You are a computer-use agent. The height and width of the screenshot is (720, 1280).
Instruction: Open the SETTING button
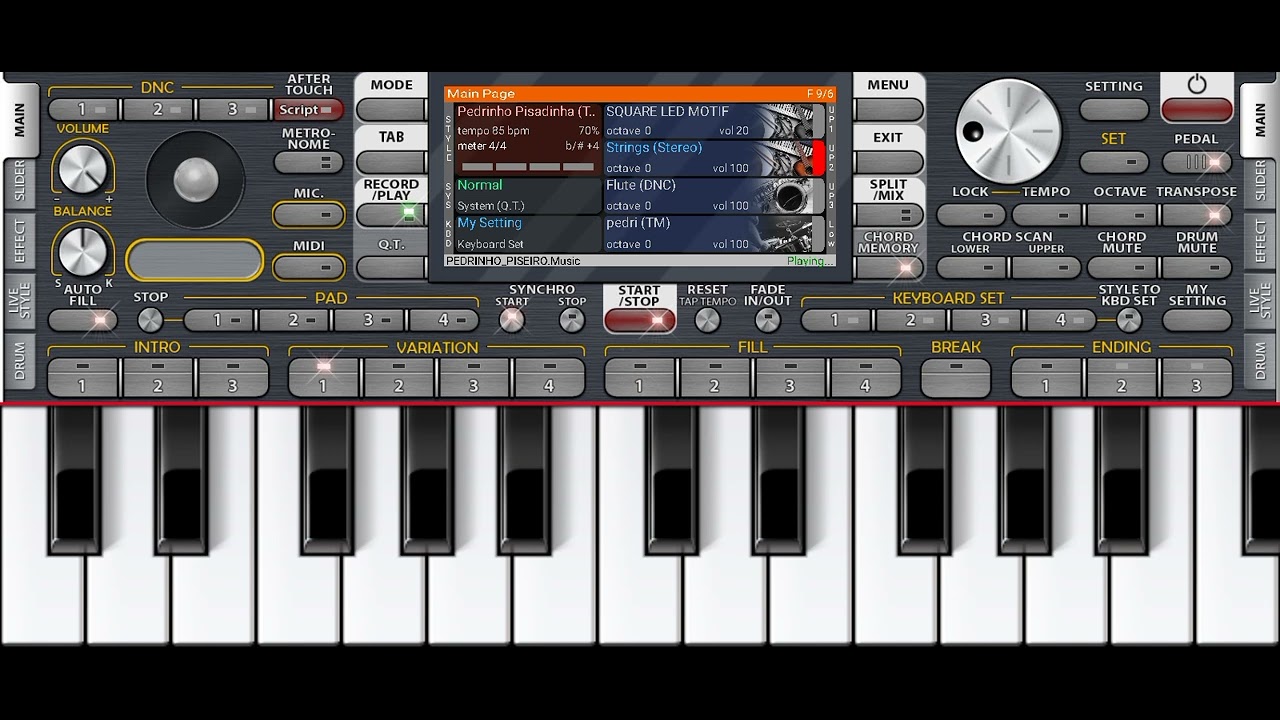[1114, 110]
